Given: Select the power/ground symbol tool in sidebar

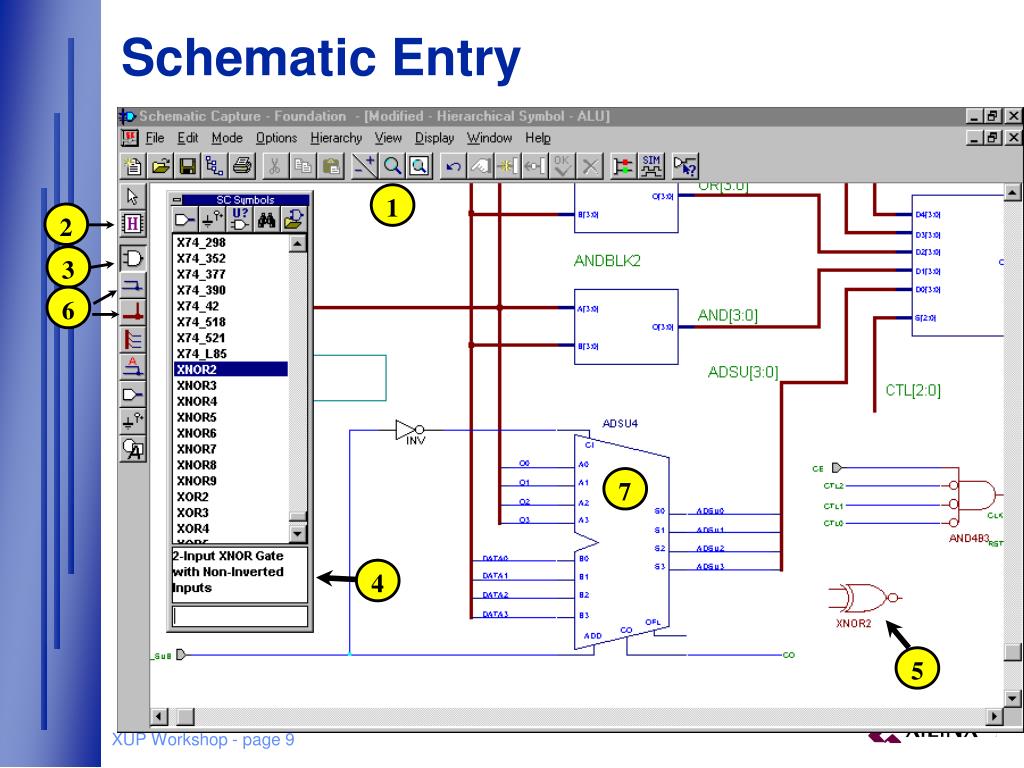Looking at the screenshot, I should pyautogui.click(x=133, y=421).
